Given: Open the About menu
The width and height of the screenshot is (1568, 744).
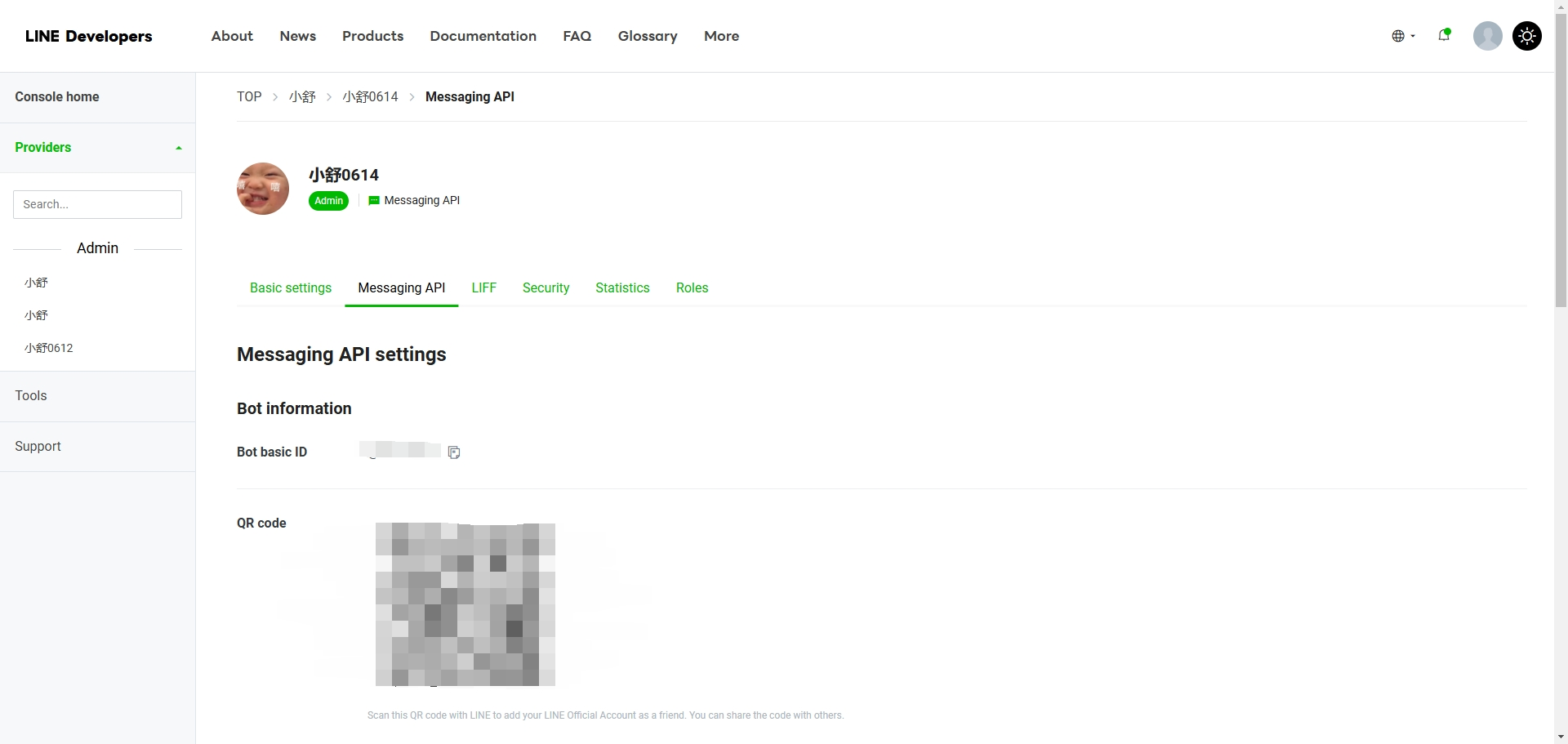Looking at the screenshot, I should click(x=232, y=36).
